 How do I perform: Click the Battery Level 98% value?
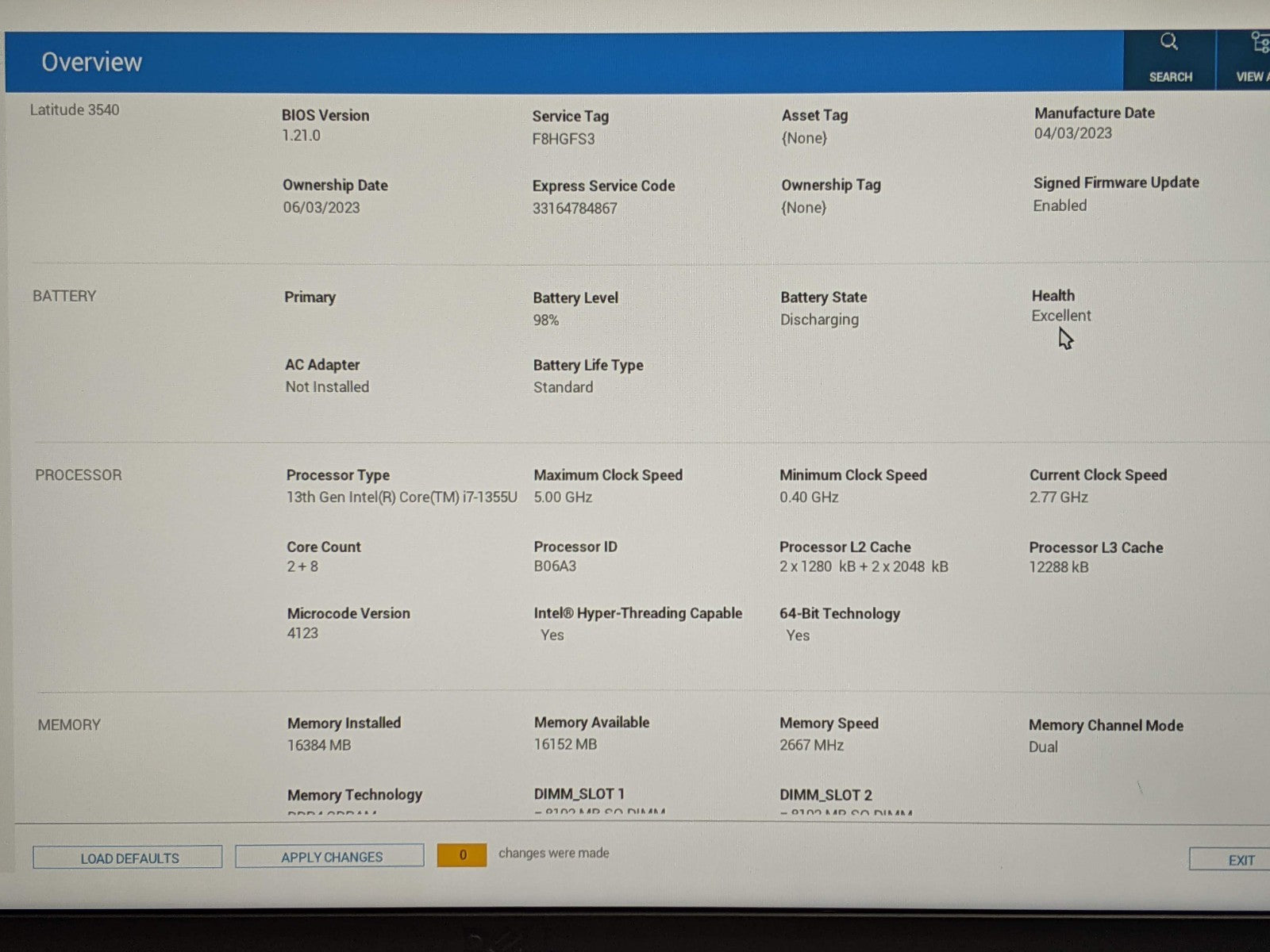tap(546, 321)
